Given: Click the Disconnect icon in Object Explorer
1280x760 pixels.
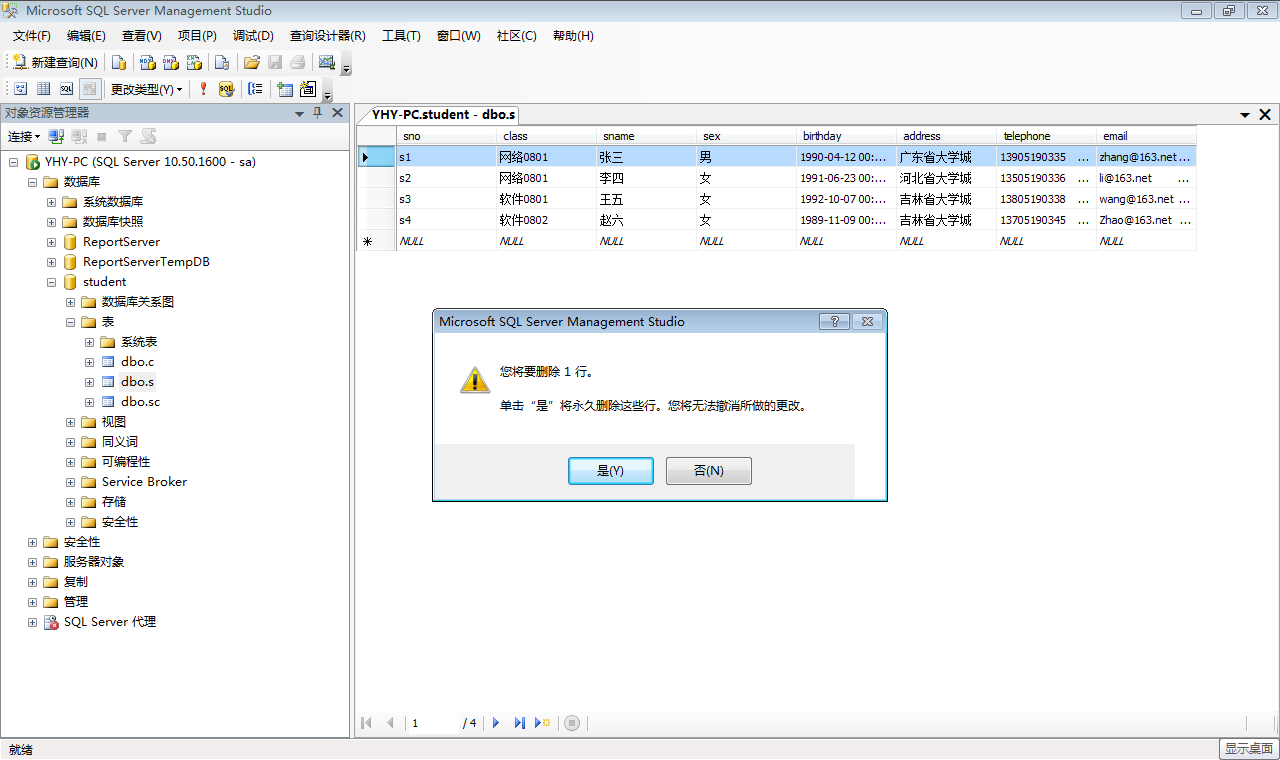Looking at the screenshot, I should [x=79, y=136].
